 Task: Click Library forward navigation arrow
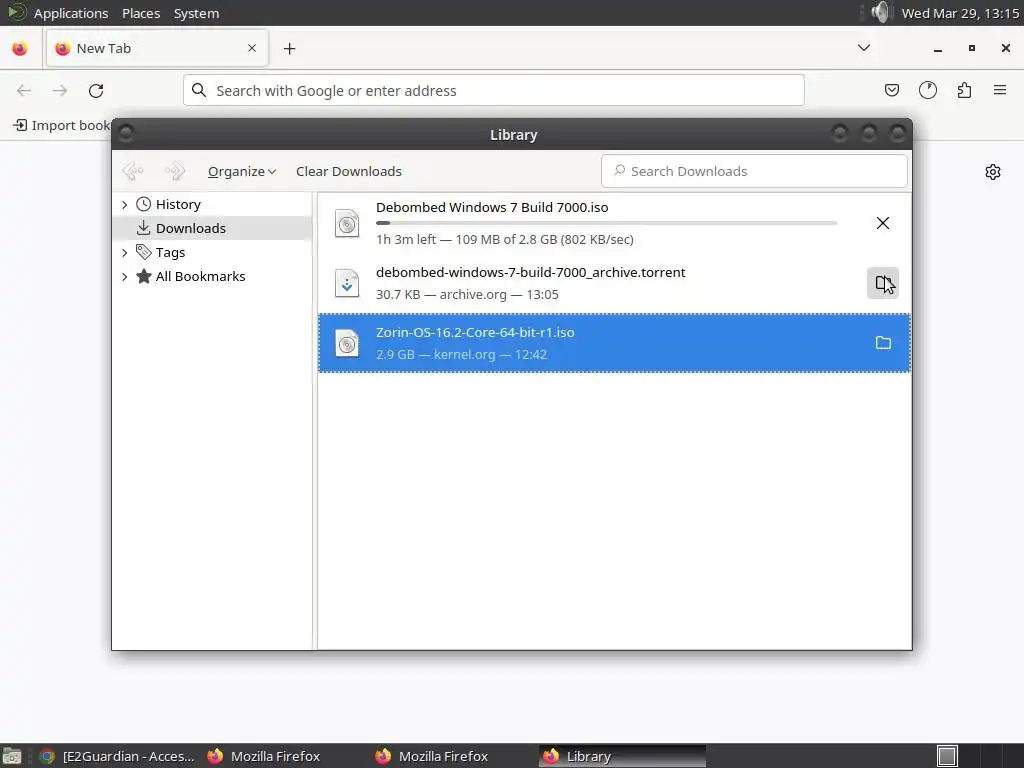click(x=175, y=171)
